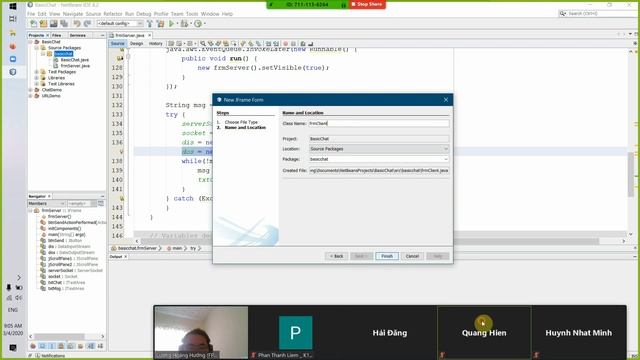Run the project with the green play icon
Viewport: 640px width, 360px height.
click(x=171, y=24)
